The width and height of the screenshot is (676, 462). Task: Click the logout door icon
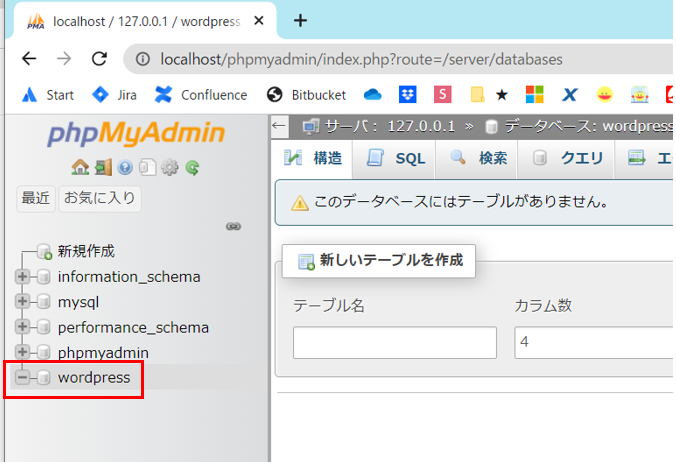click(102, 168)
